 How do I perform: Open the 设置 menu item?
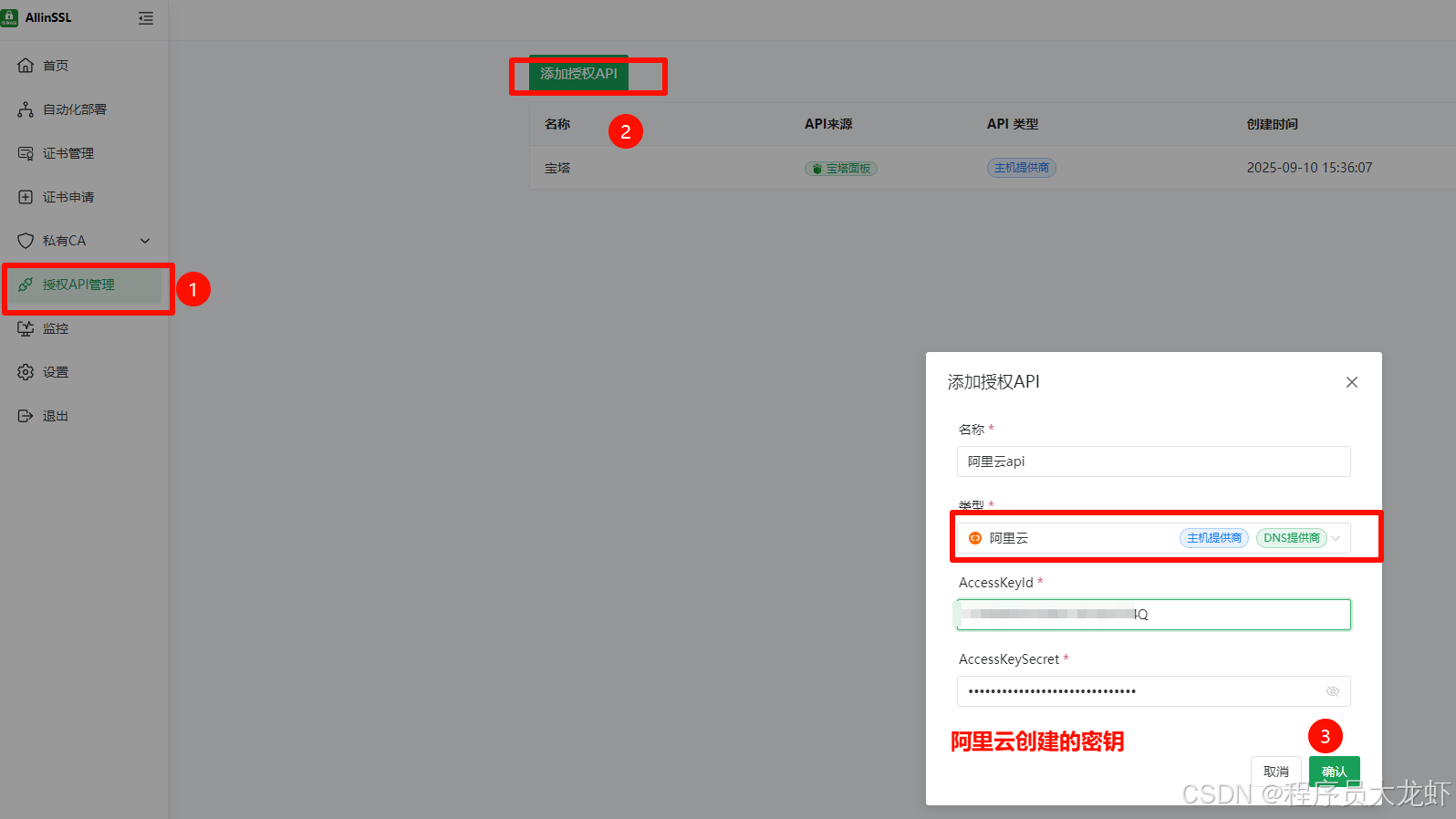[84, 372]
